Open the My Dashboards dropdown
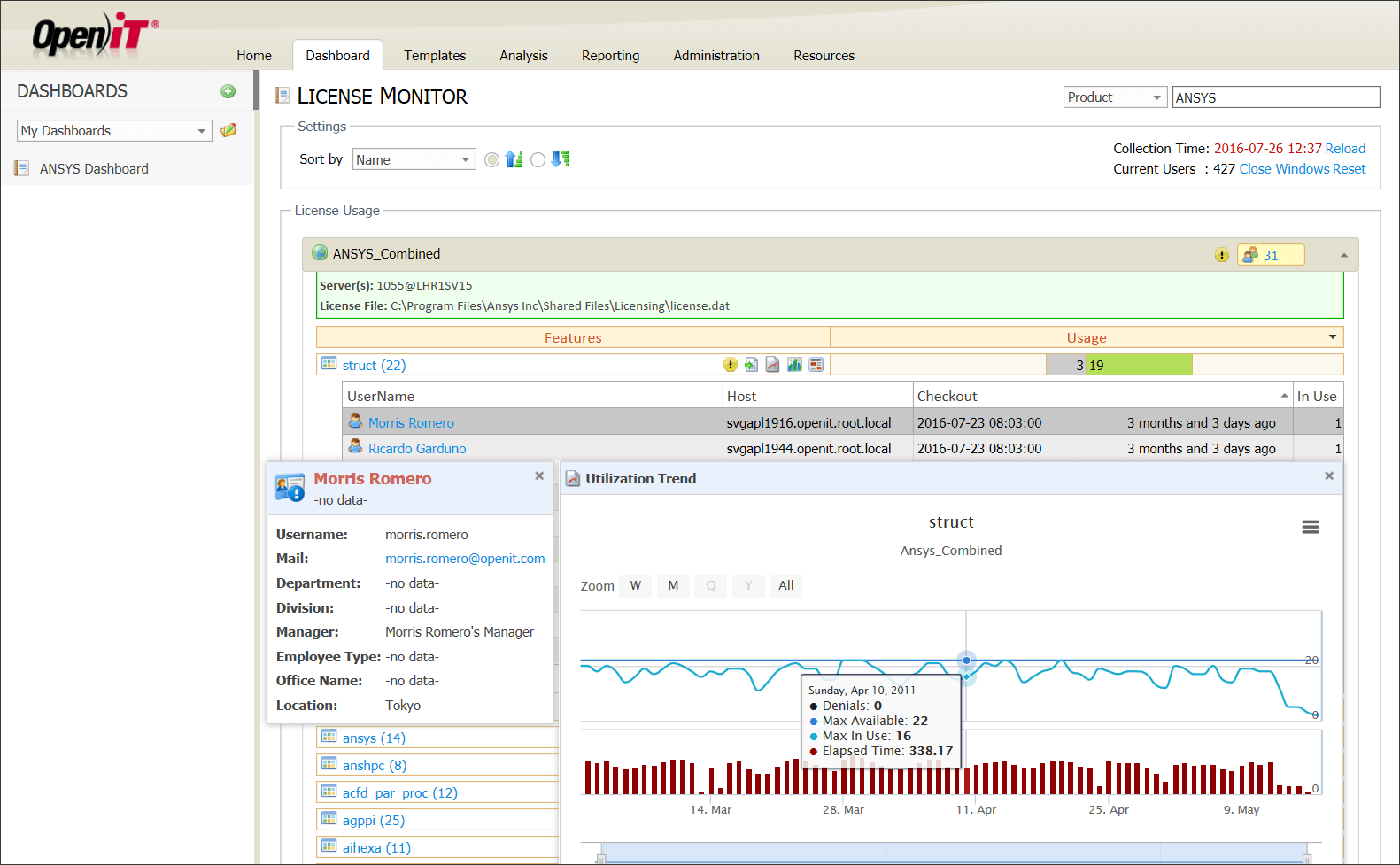 tap(114, 130)
